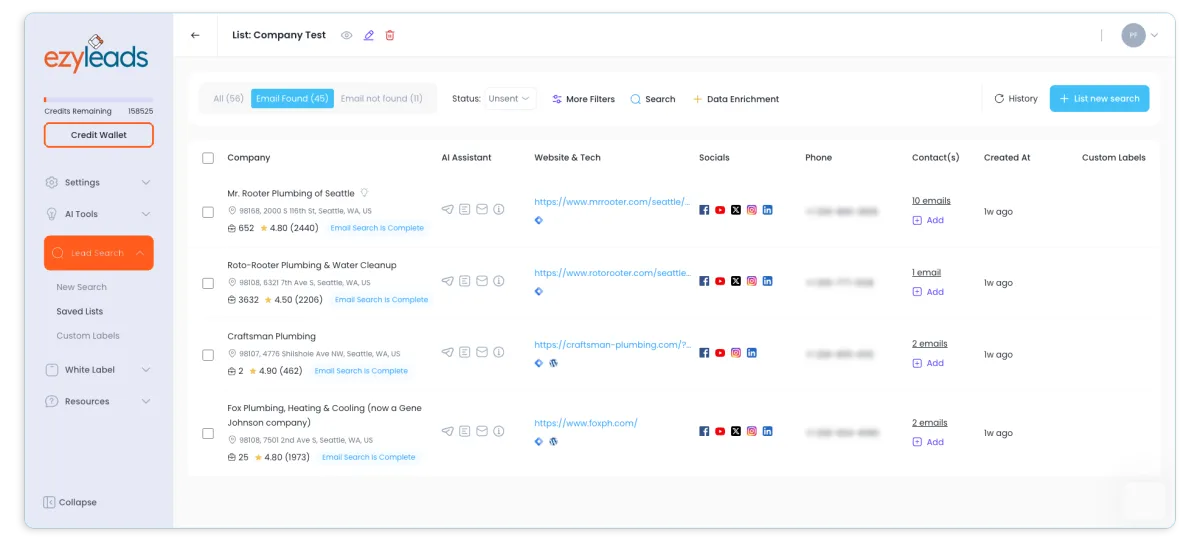Add a contact for Craftsman Plumbing
This screenshot has height=557, width=1200.
pos(928,363)
